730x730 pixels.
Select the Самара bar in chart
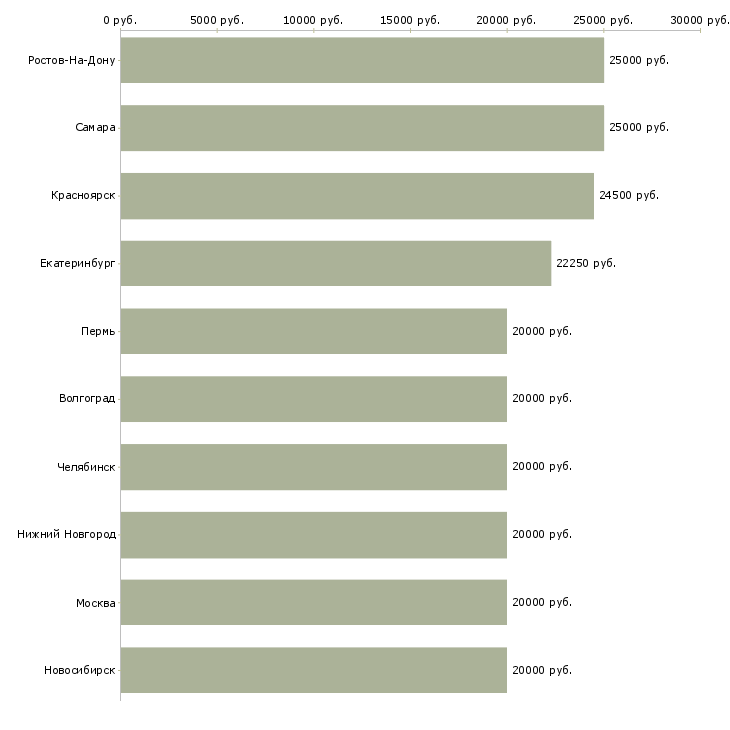point(362,128)
